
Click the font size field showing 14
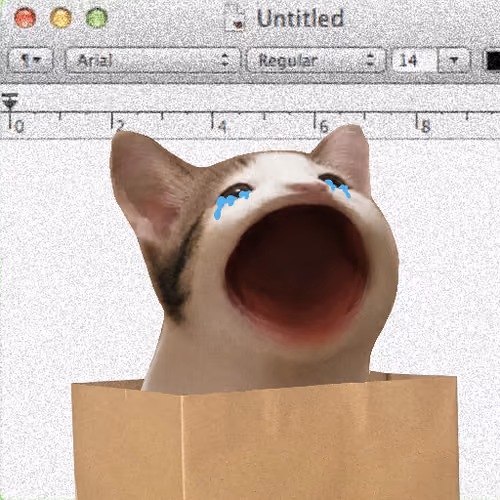(x=414, y=60)
